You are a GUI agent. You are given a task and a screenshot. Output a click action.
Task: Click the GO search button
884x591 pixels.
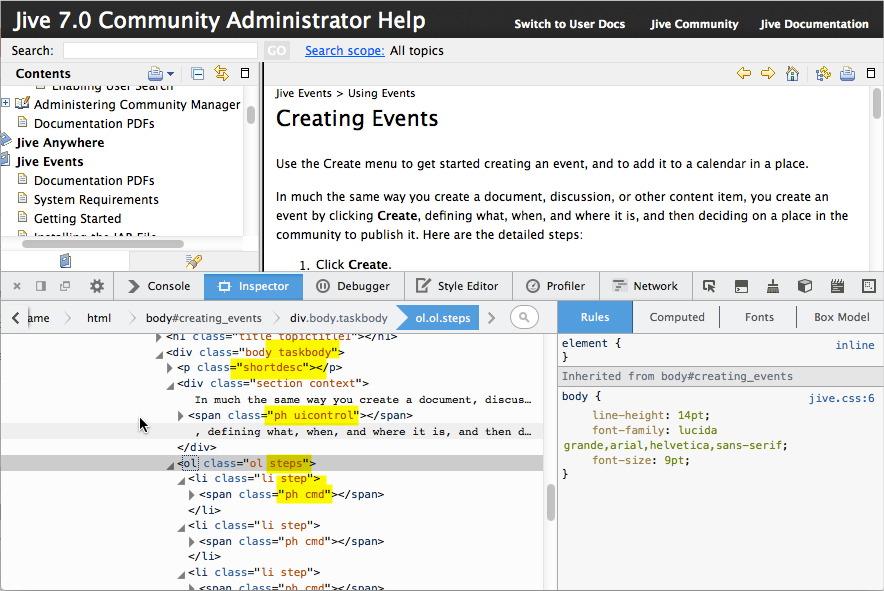tap(276, 51)
